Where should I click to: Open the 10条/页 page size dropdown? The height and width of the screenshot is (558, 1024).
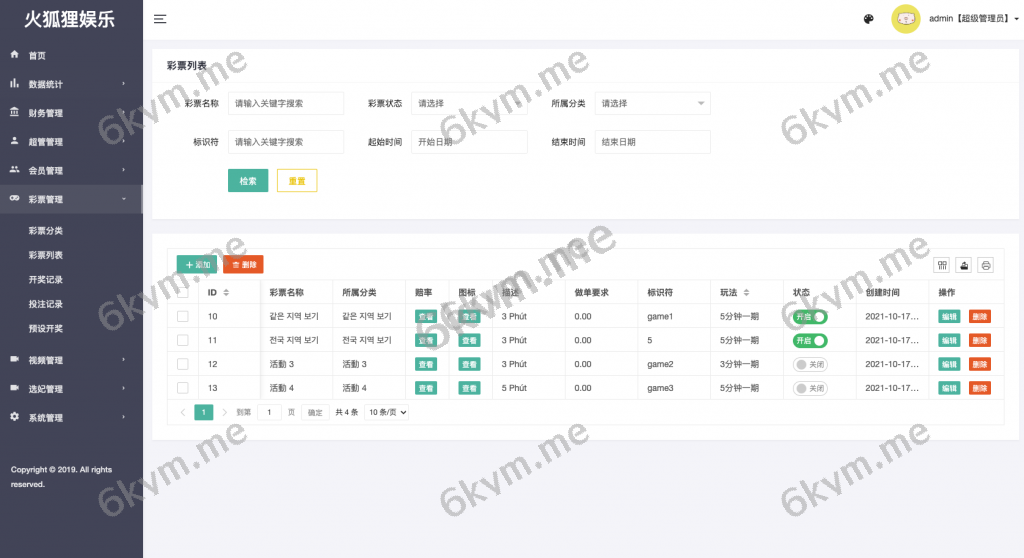[387, 412]
